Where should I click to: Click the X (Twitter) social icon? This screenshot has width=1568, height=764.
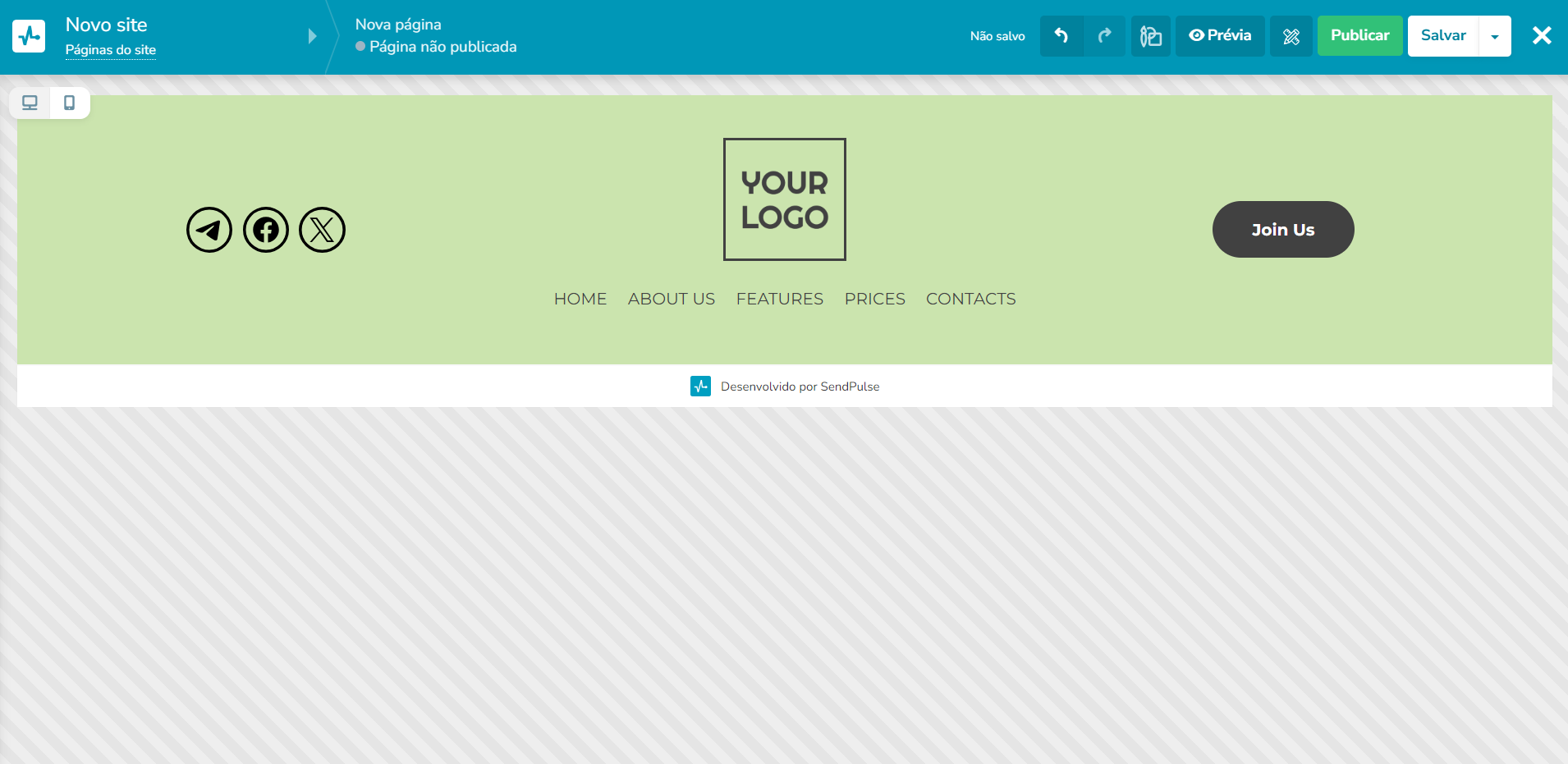tap(322, 230)
